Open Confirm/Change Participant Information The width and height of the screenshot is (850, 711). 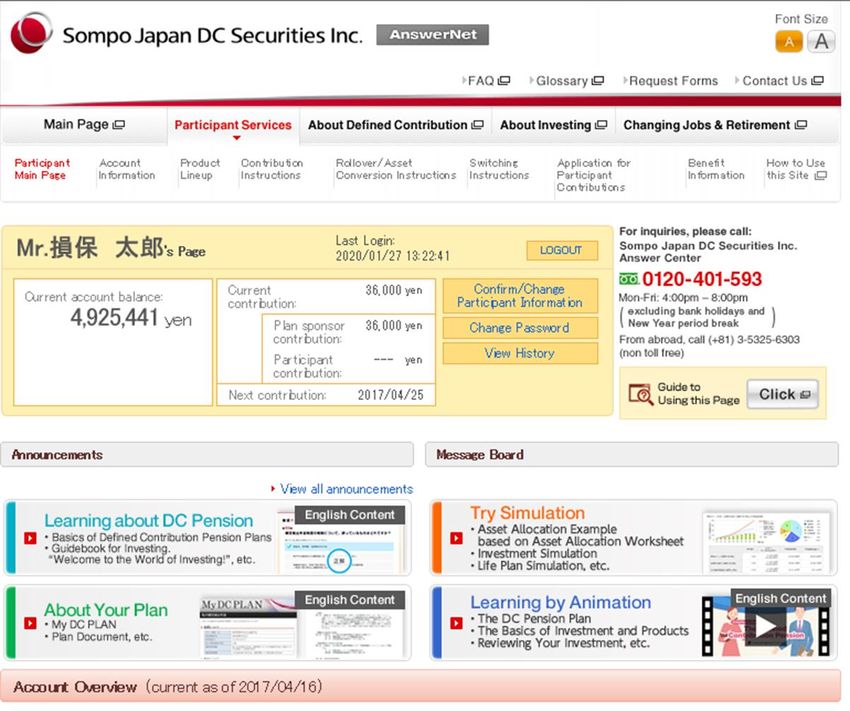(x=520, y=296)
